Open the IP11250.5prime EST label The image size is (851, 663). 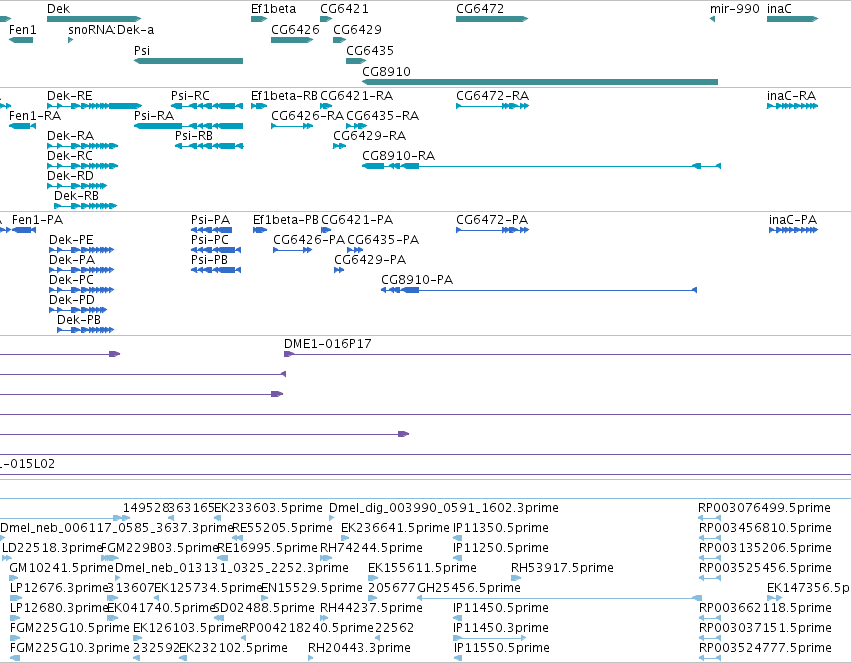point(500,548)
